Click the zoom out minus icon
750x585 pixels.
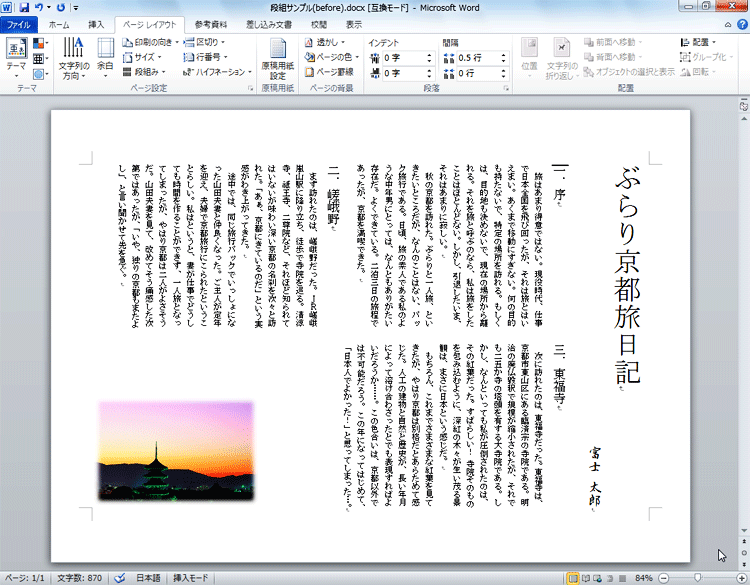point(663,578)
